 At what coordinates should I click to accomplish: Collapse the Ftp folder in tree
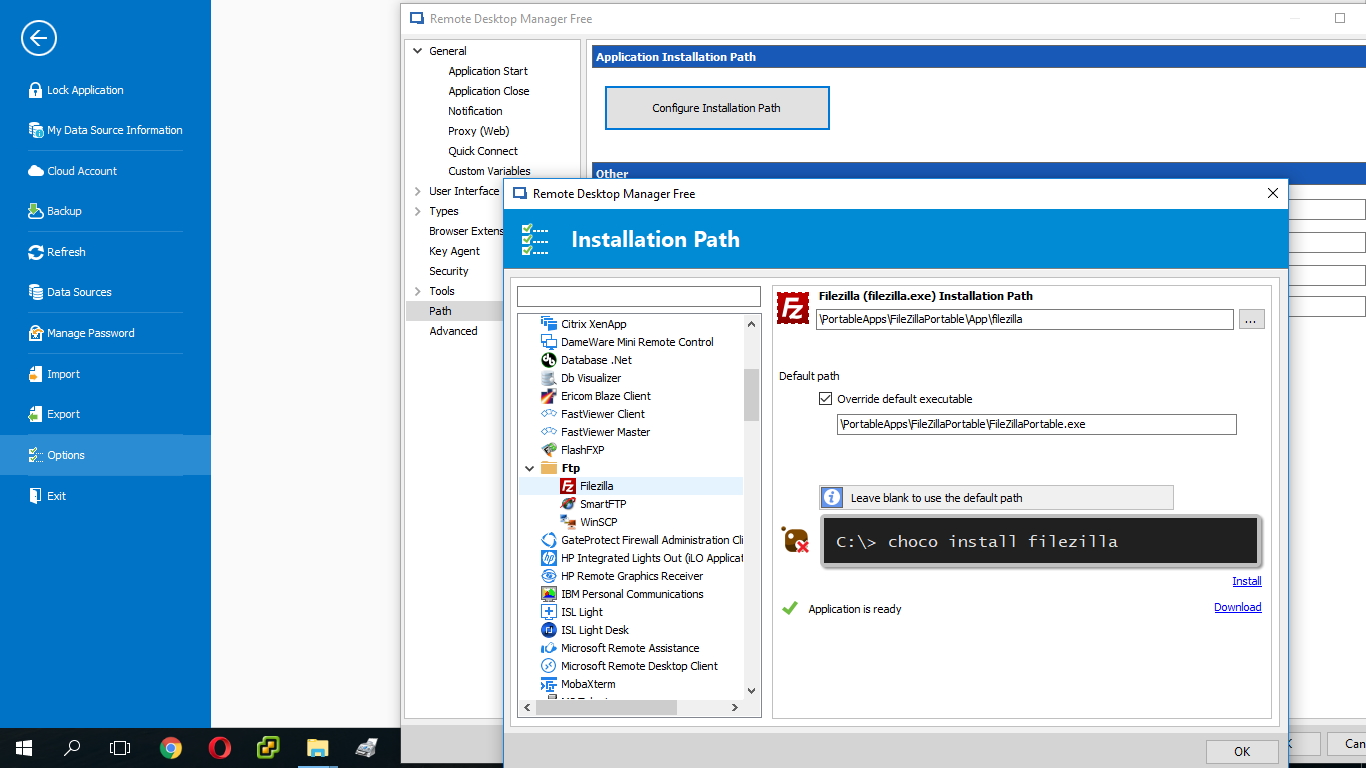530,468
